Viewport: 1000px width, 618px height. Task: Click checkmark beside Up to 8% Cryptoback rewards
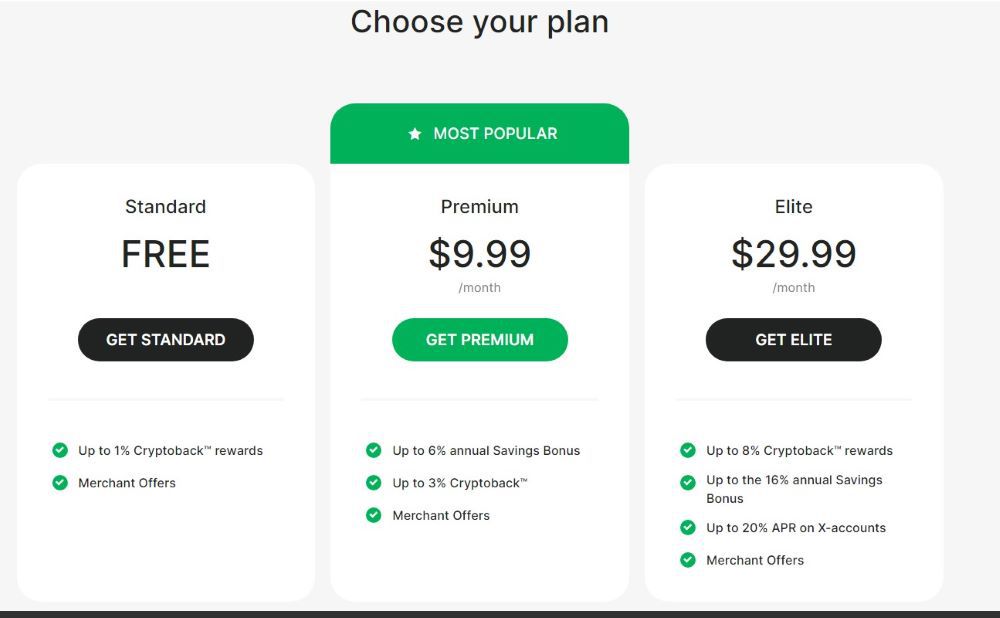687,450
